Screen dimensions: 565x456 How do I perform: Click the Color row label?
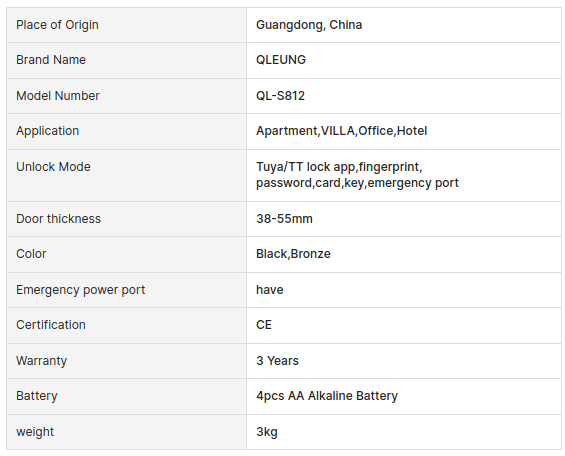coord(31,254)
